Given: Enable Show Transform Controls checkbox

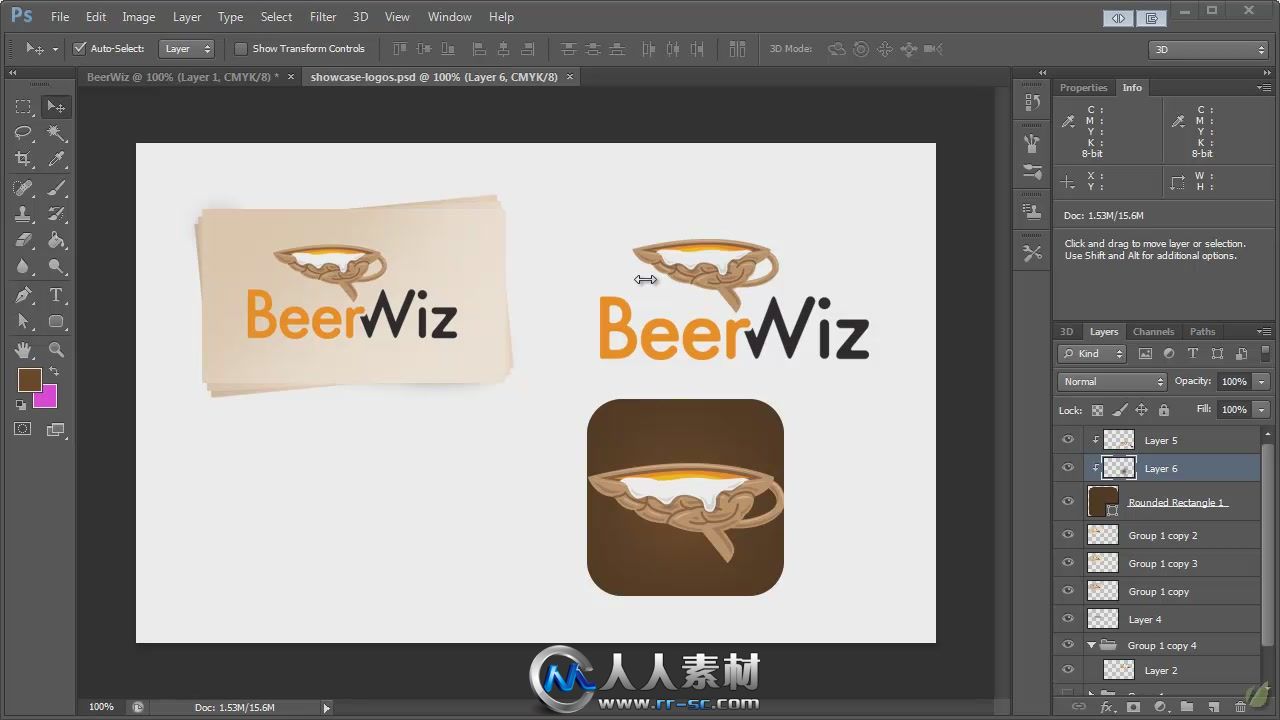Looking at the screenshot, I should point(240,48).
